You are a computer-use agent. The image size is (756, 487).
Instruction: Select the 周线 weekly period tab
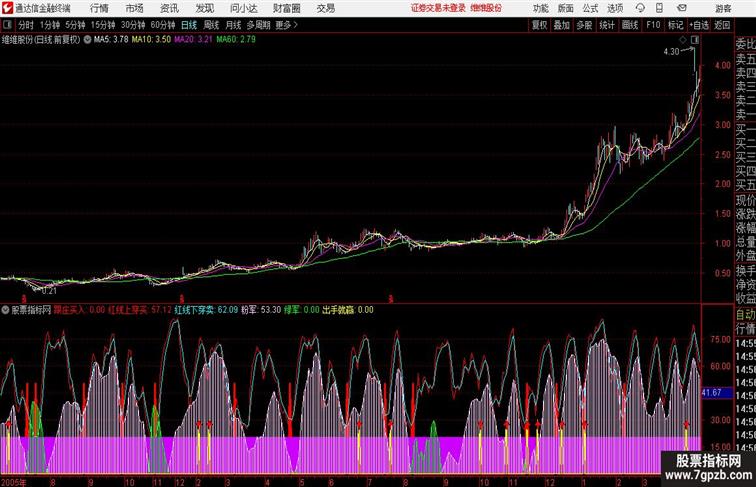tap(211, 25)
